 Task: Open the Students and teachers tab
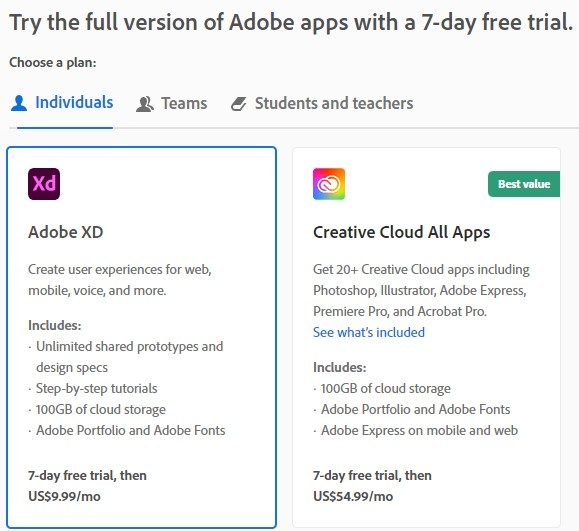click(322, 103)
